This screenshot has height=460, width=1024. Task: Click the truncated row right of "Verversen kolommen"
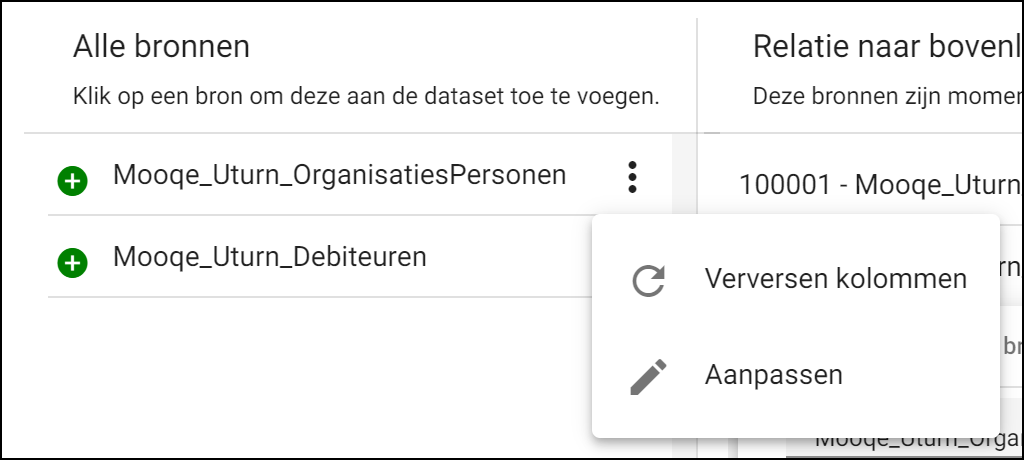1010,270
